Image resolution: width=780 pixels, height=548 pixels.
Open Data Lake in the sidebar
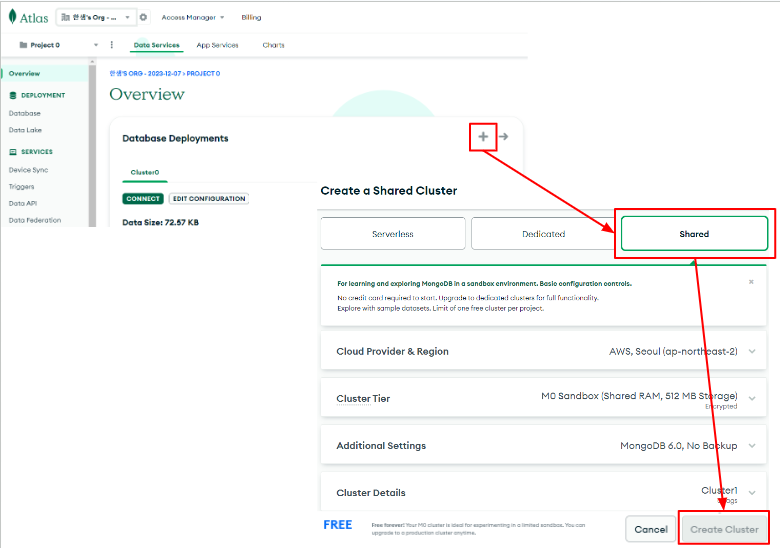25,130
